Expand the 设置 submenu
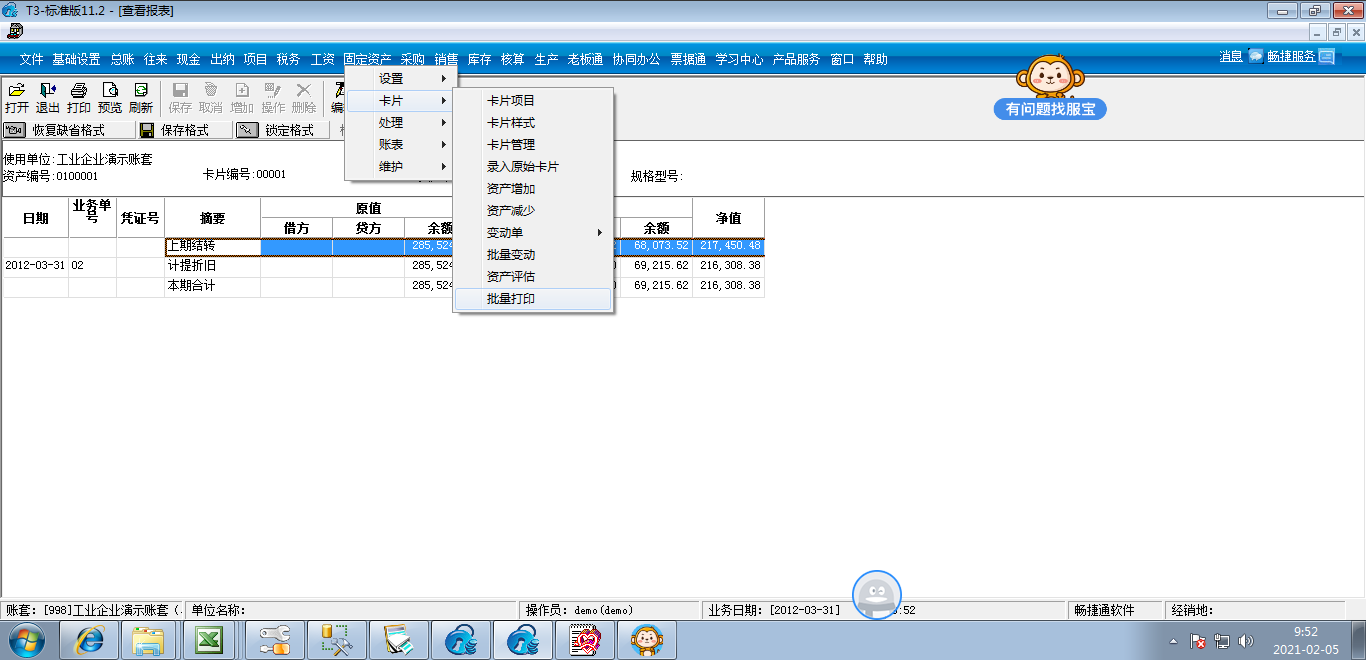 pyautogui.click(x=400, y=79)
